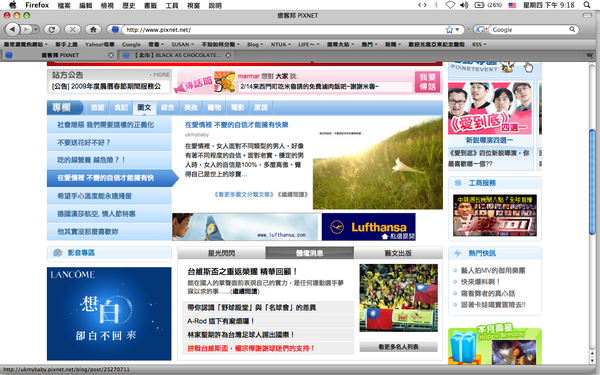The width and height of the screenshot is (600, 375).
Task: Click the LANCÔME blue advertisement
Action: [109, 313]
